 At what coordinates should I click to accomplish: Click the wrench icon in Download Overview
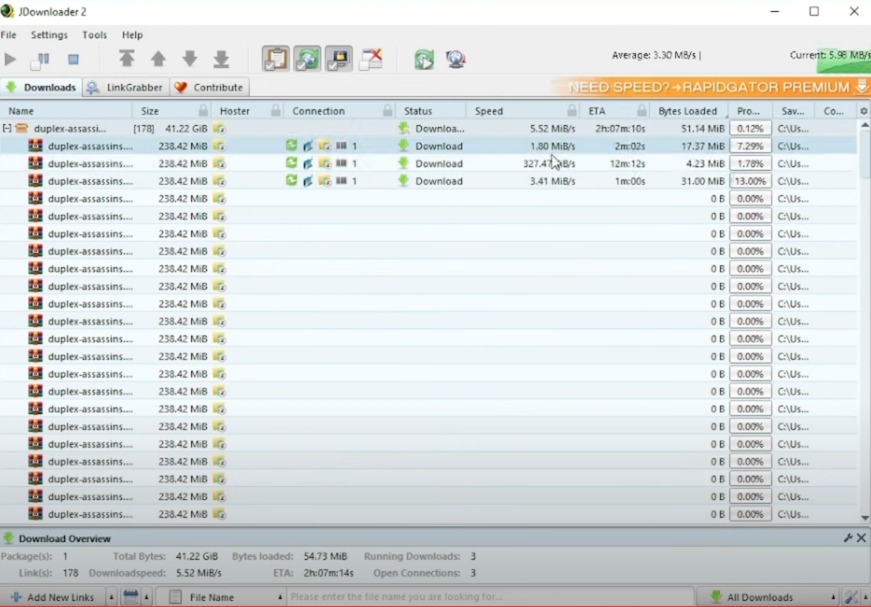(847, 538)
